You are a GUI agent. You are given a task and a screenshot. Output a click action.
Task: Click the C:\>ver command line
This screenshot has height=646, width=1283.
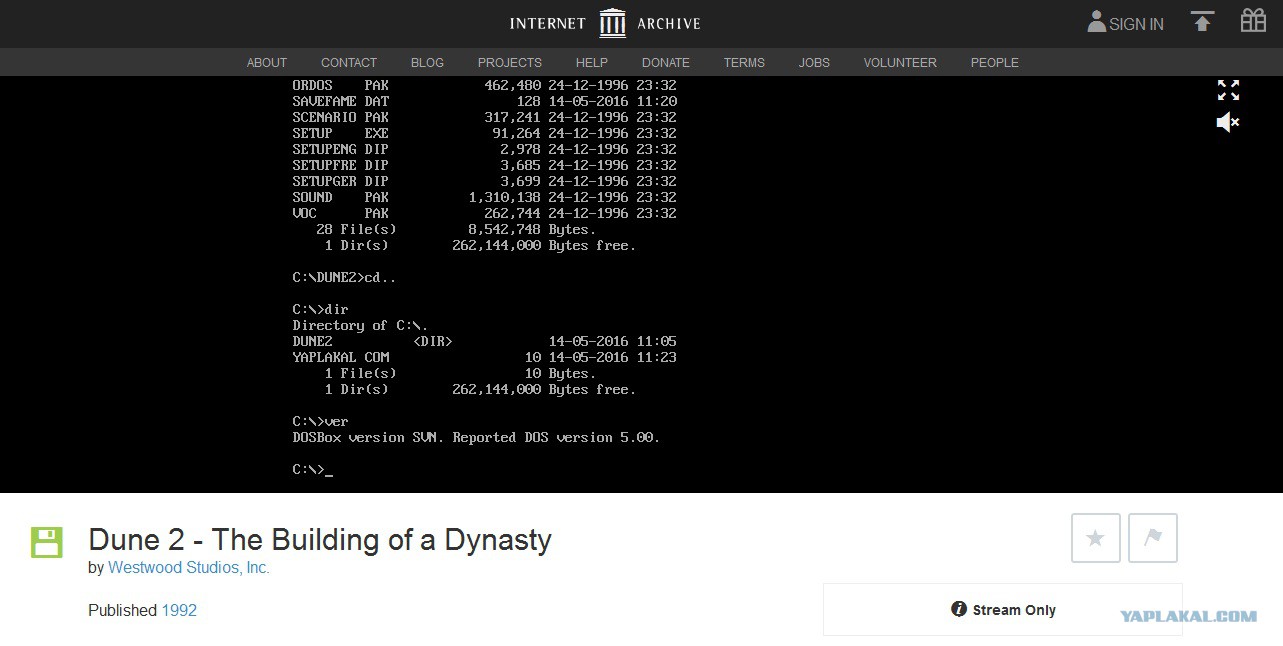320,421
